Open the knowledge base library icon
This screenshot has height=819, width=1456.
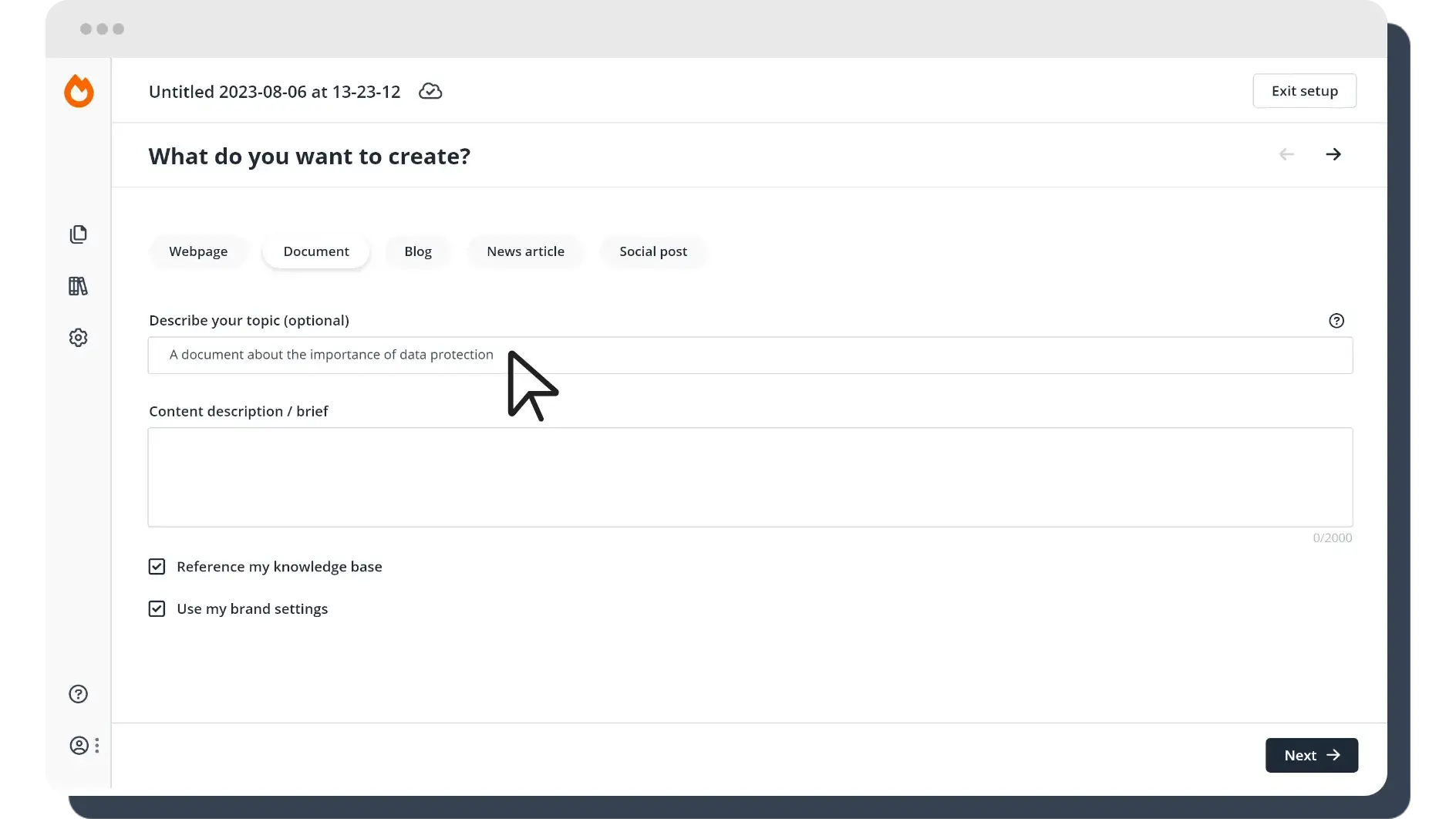[x=78, y=286]
